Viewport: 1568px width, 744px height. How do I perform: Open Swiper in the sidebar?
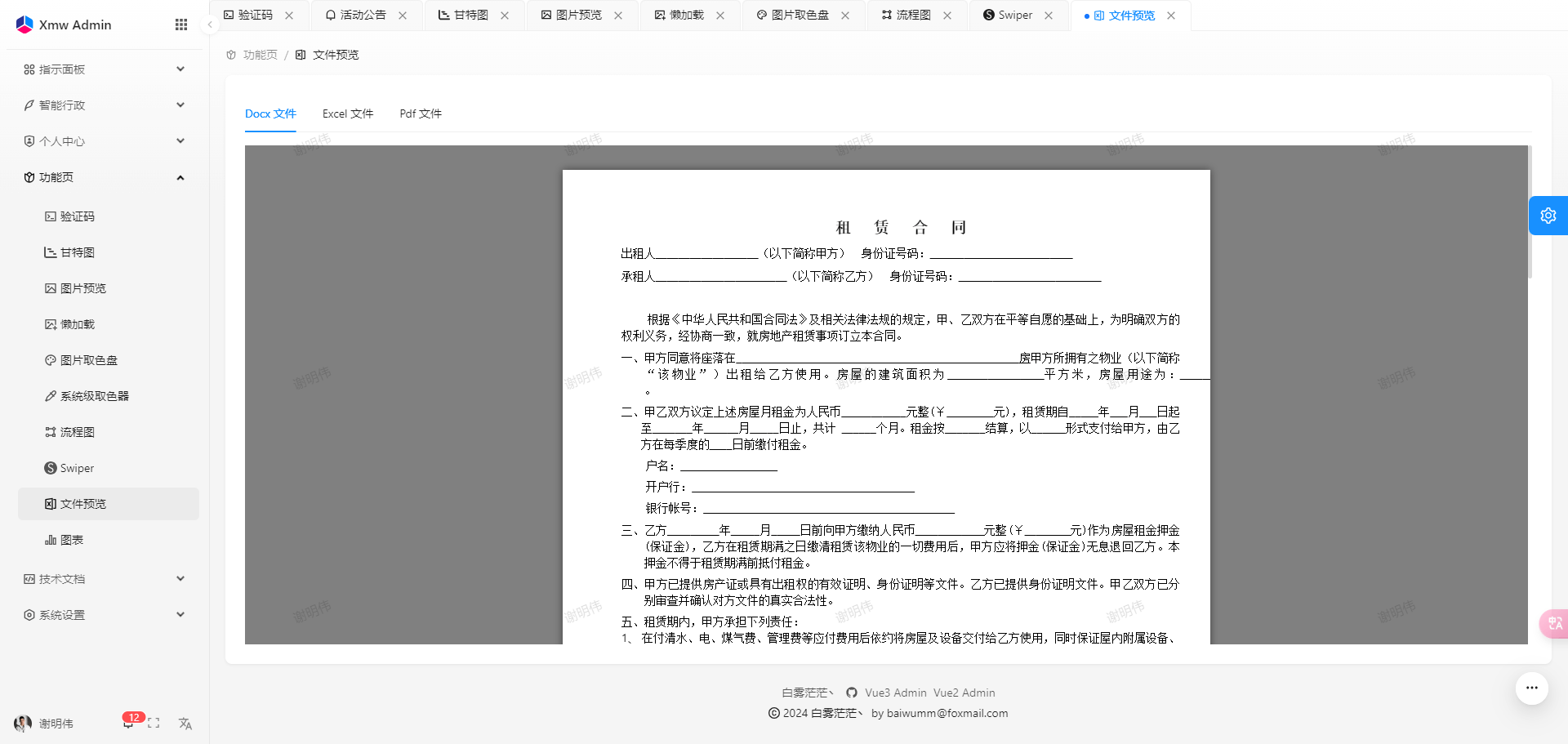click(x=109, y=468)
